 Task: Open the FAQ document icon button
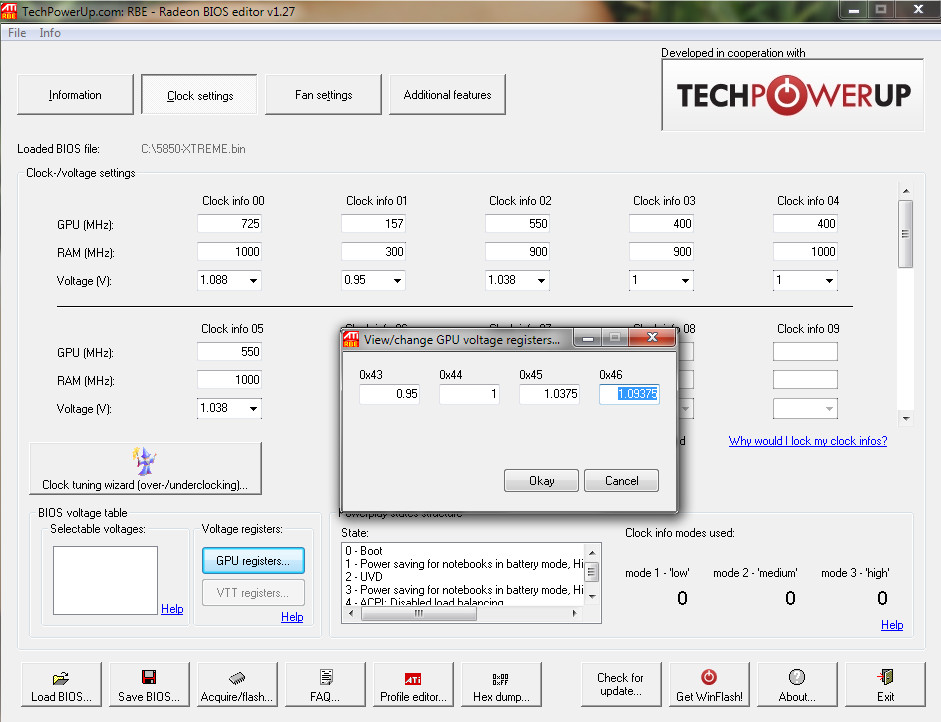click(x=325, y=684)
